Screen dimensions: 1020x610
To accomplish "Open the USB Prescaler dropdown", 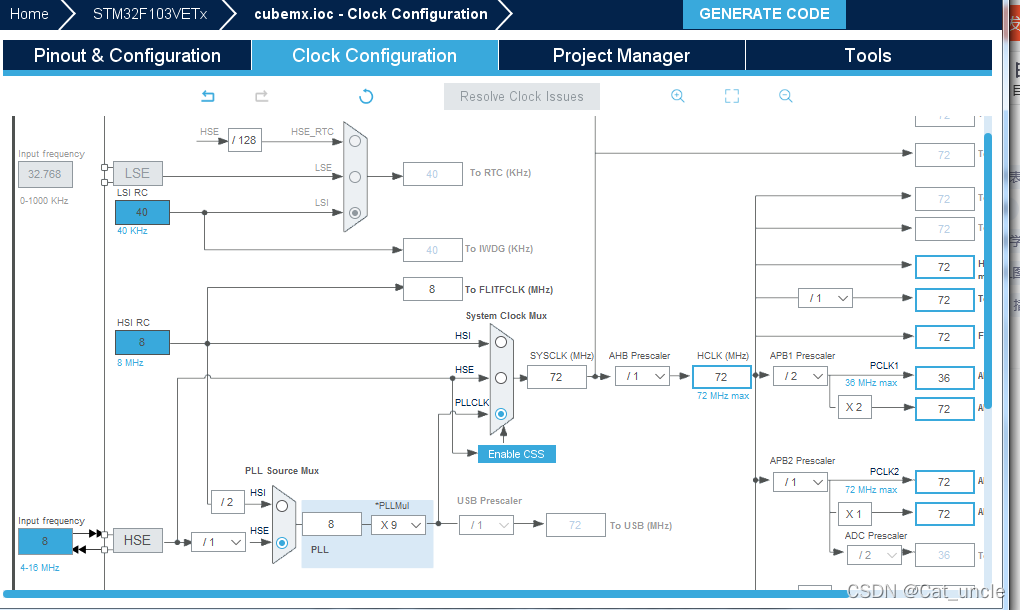I will pos(487,525).
